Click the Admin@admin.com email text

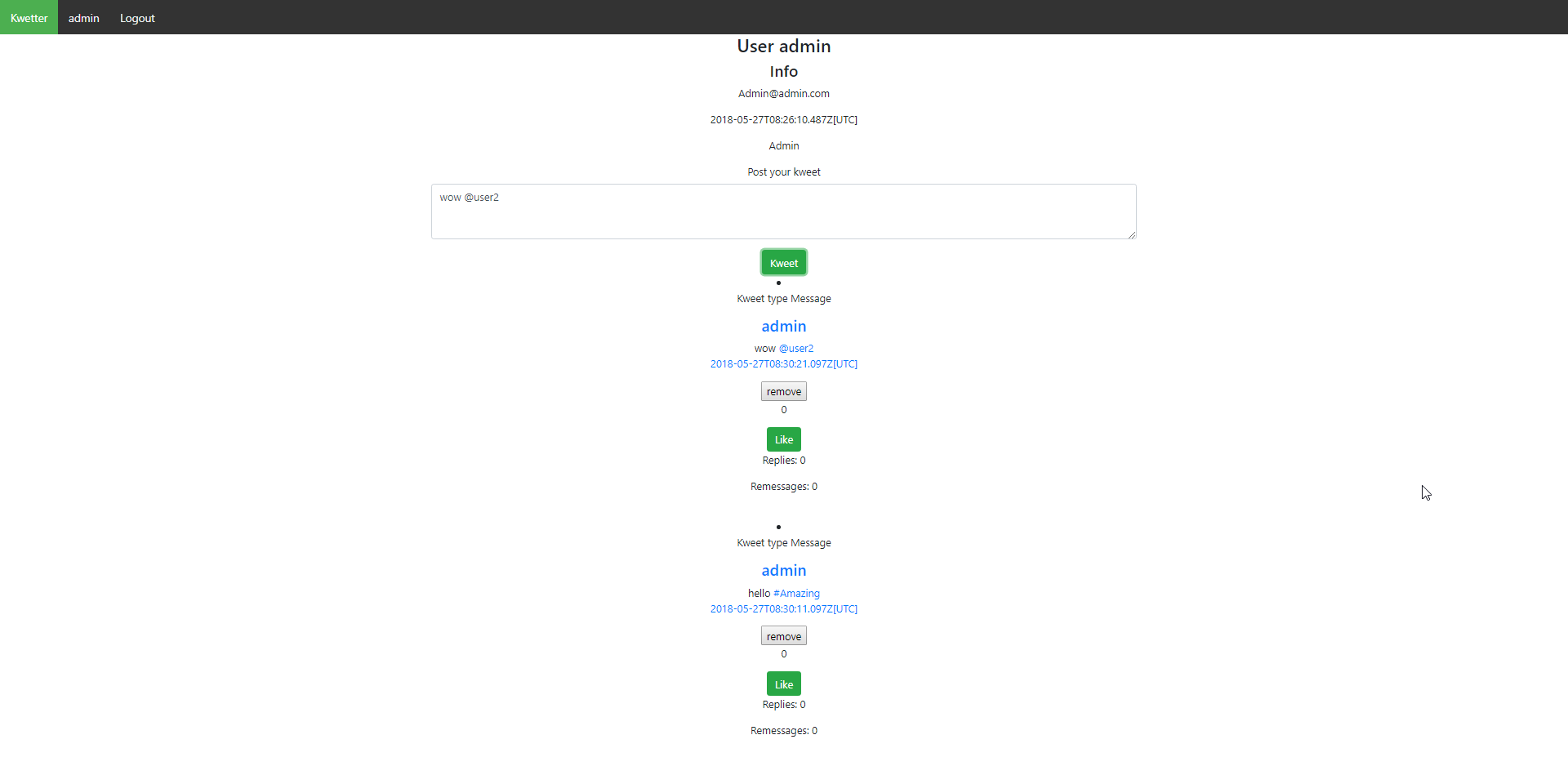pos(783,94)
